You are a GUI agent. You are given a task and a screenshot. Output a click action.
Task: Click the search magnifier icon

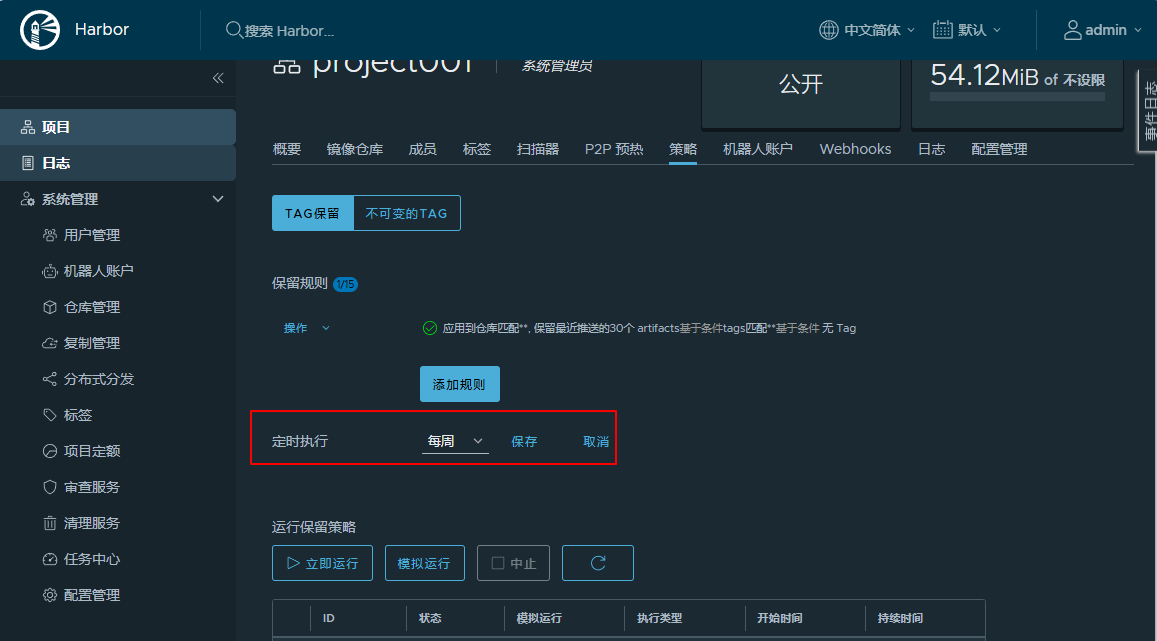[x=233, y=30]
